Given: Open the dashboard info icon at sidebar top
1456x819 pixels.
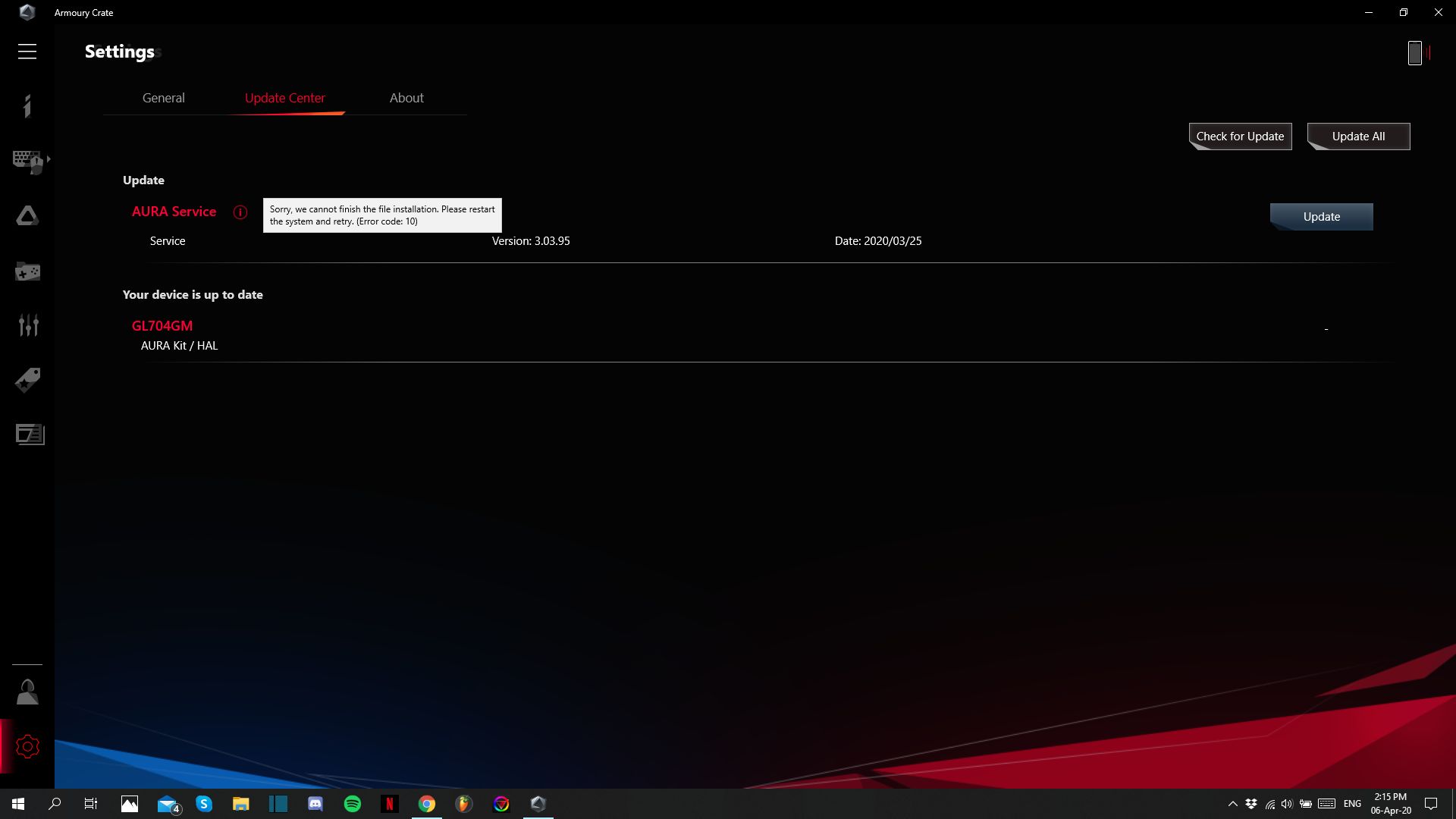Looking at the screenshot, I should [x=28, y=106].
